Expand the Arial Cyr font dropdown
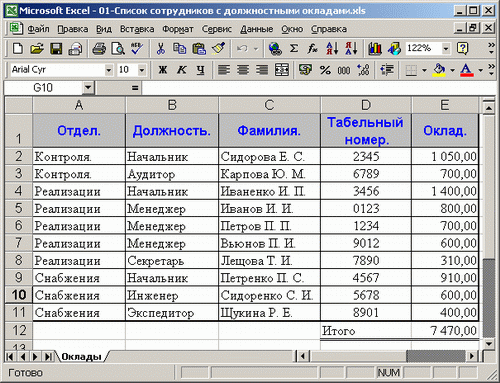Image resolution: width=500 pixels, height=383 pixels. [108, 70]
